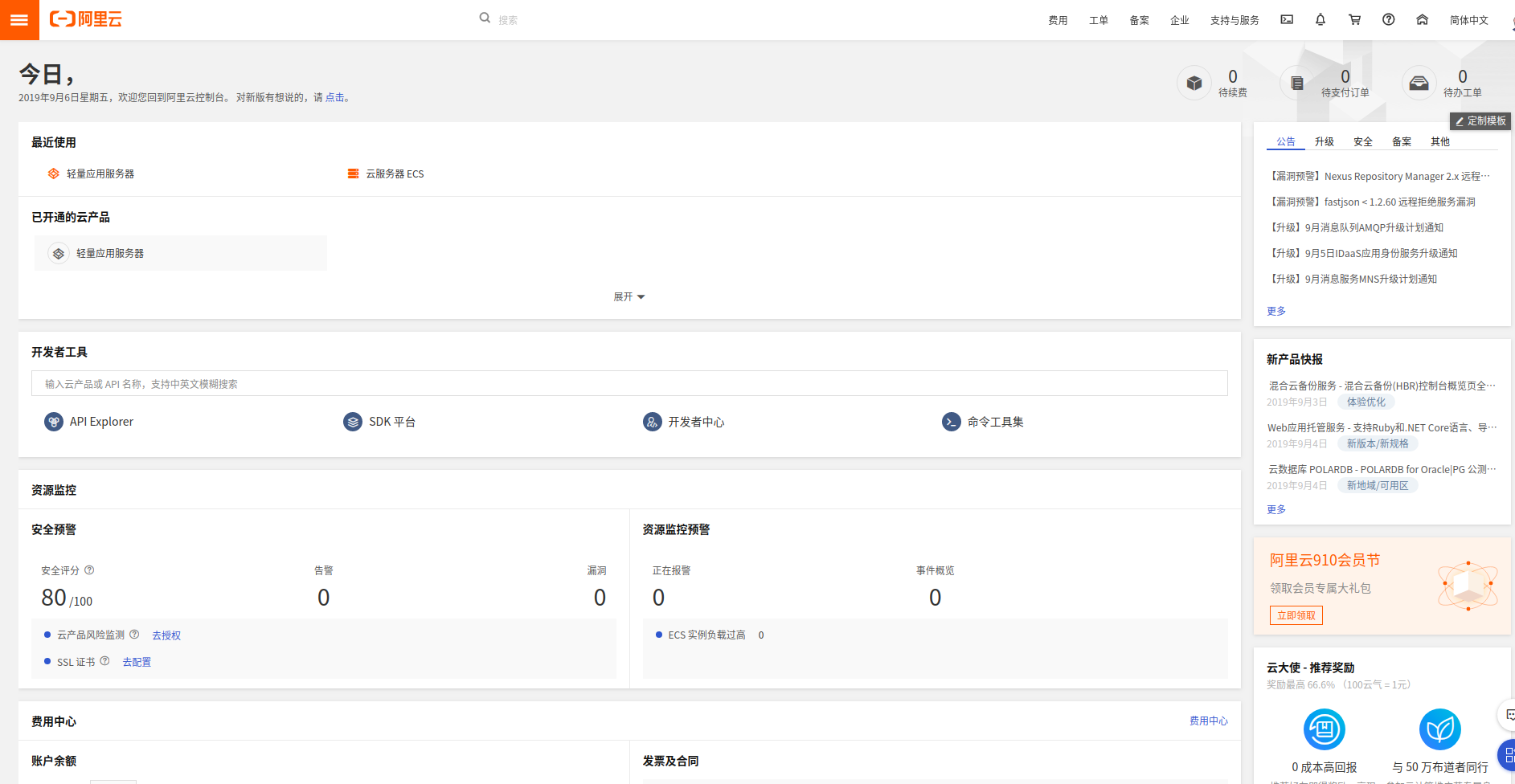Click the 定制模板 button

(1480, 120)
